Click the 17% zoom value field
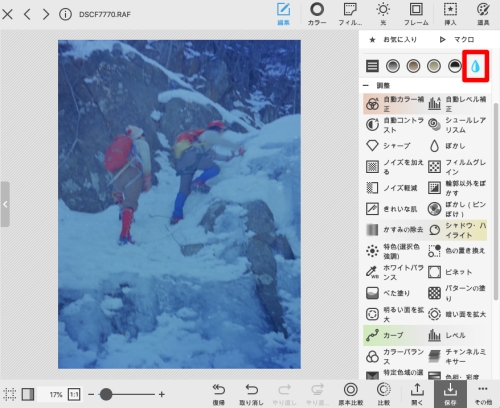 52,395
